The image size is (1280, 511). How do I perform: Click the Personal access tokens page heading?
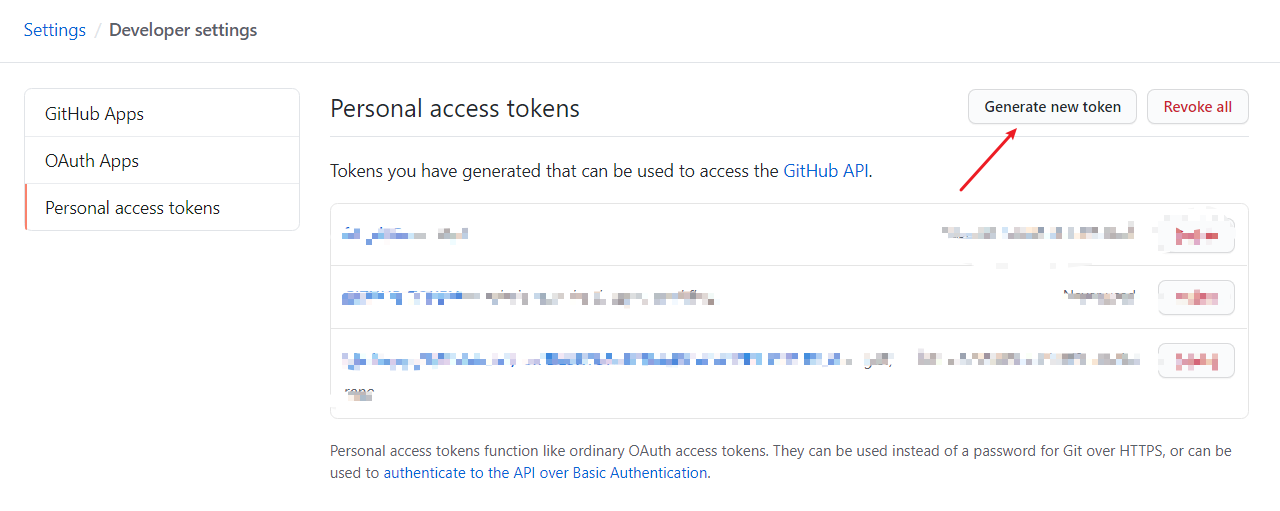click(455, 108)
